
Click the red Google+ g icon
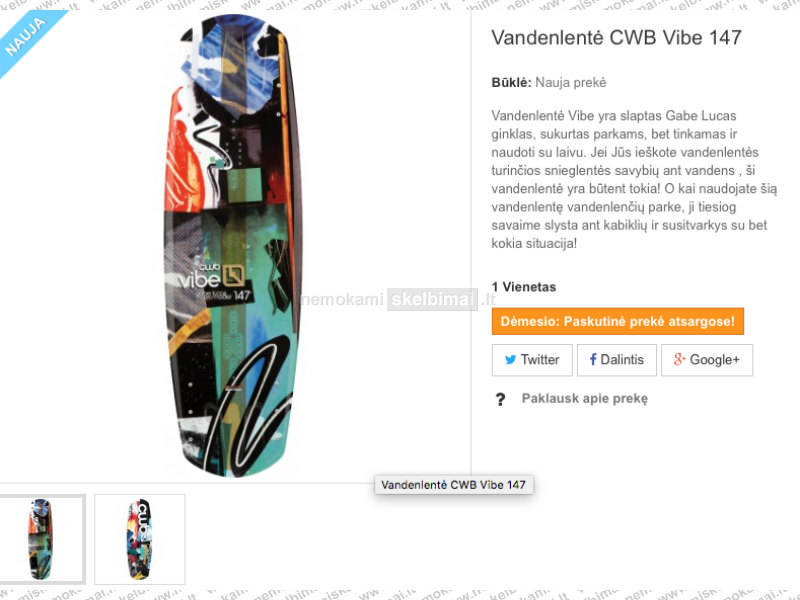pyautogui.click(x=679, y=359)
